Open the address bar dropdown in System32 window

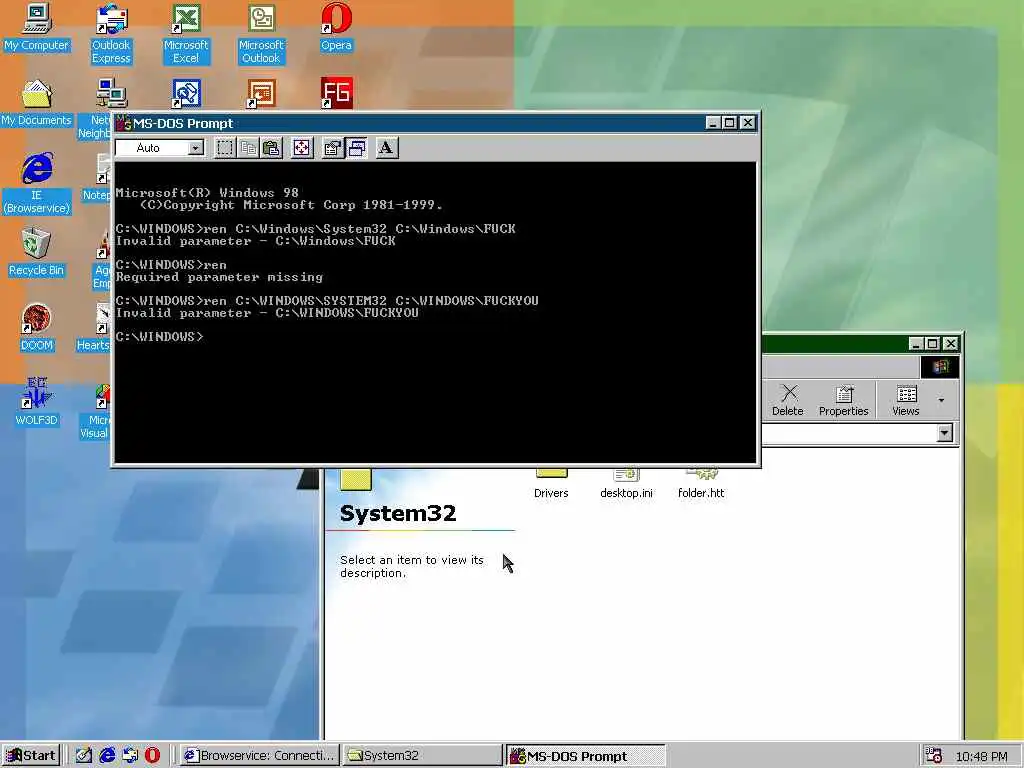click(944, 433)
